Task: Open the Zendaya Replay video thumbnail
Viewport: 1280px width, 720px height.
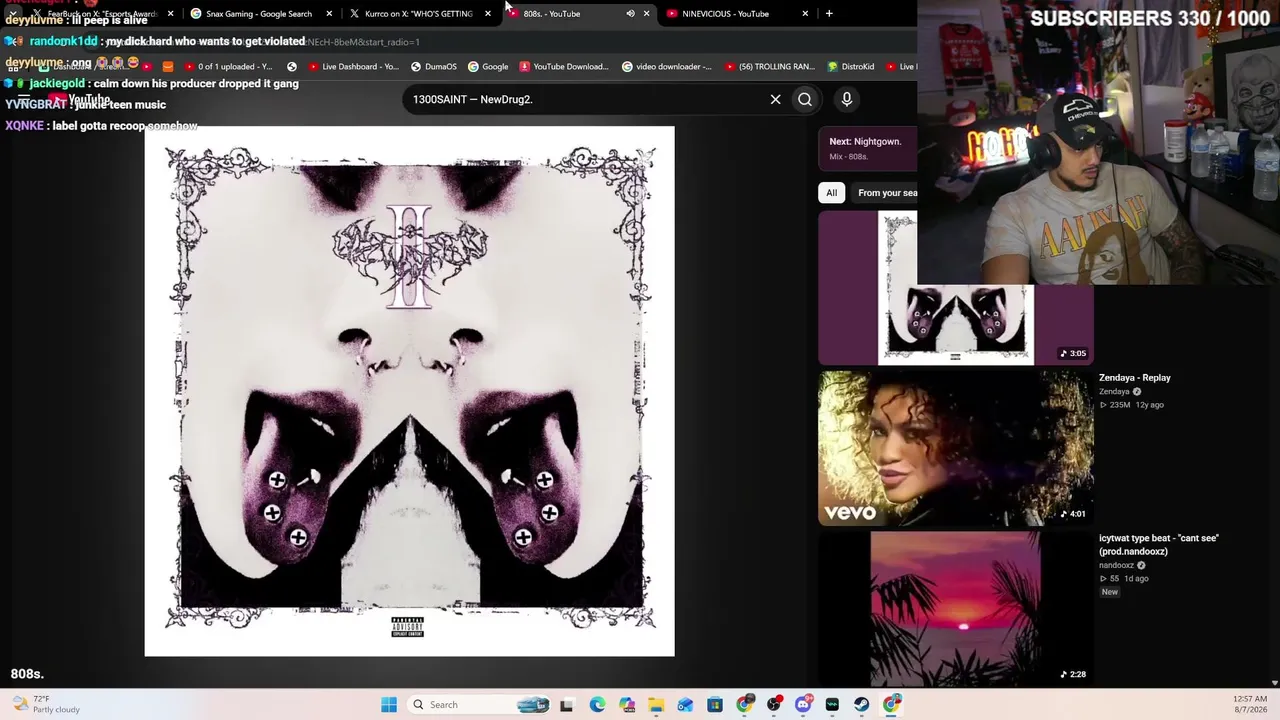Action: [x=955, y=449]
